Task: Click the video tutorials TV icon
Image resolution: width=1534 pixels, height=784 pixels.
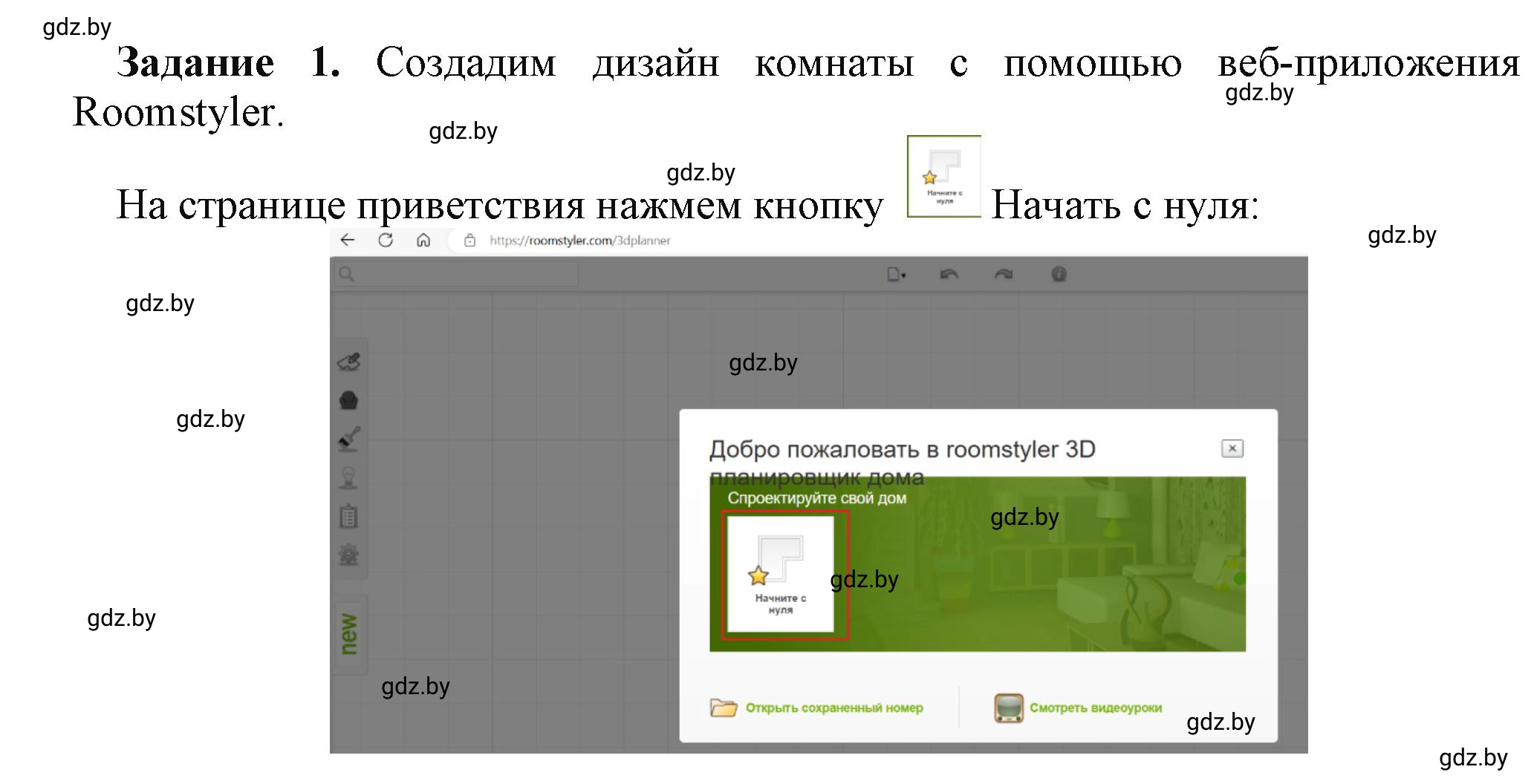Action: click(1009, 708)
